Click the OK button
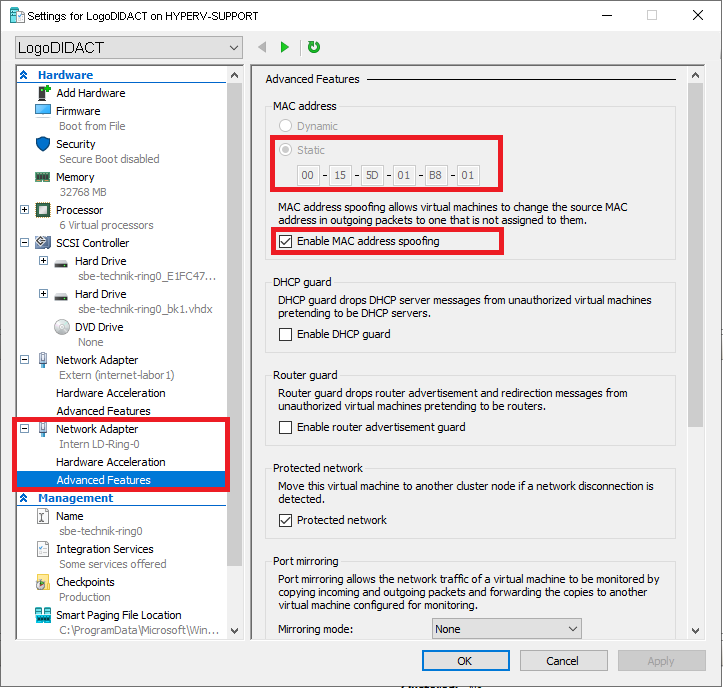The width and height of the screenshot is (723, 688). (x=466, y=661)
